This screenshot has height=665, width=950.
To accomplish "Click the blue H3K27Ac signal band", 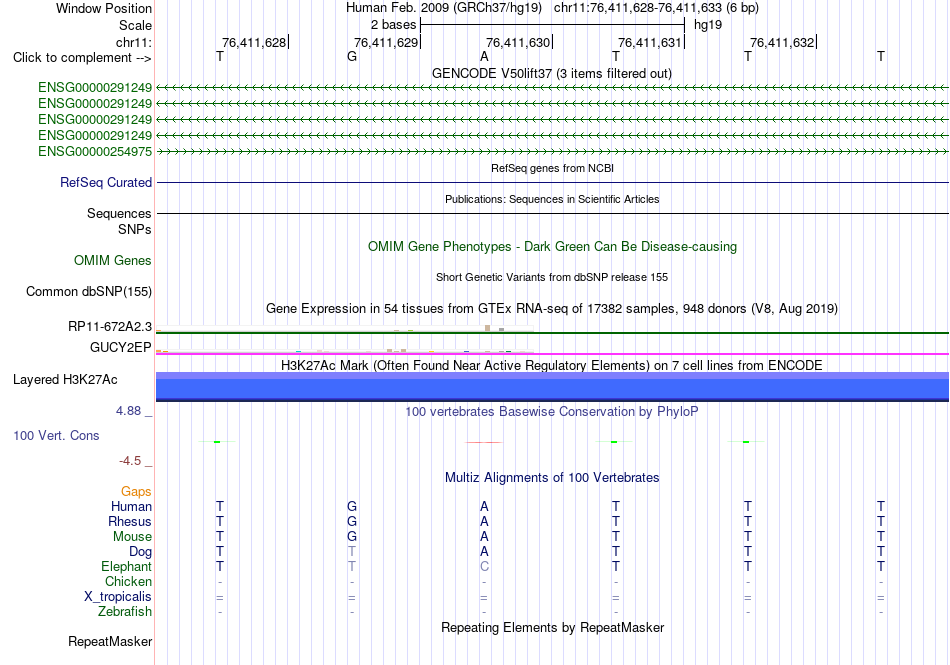I will point(552,386).
